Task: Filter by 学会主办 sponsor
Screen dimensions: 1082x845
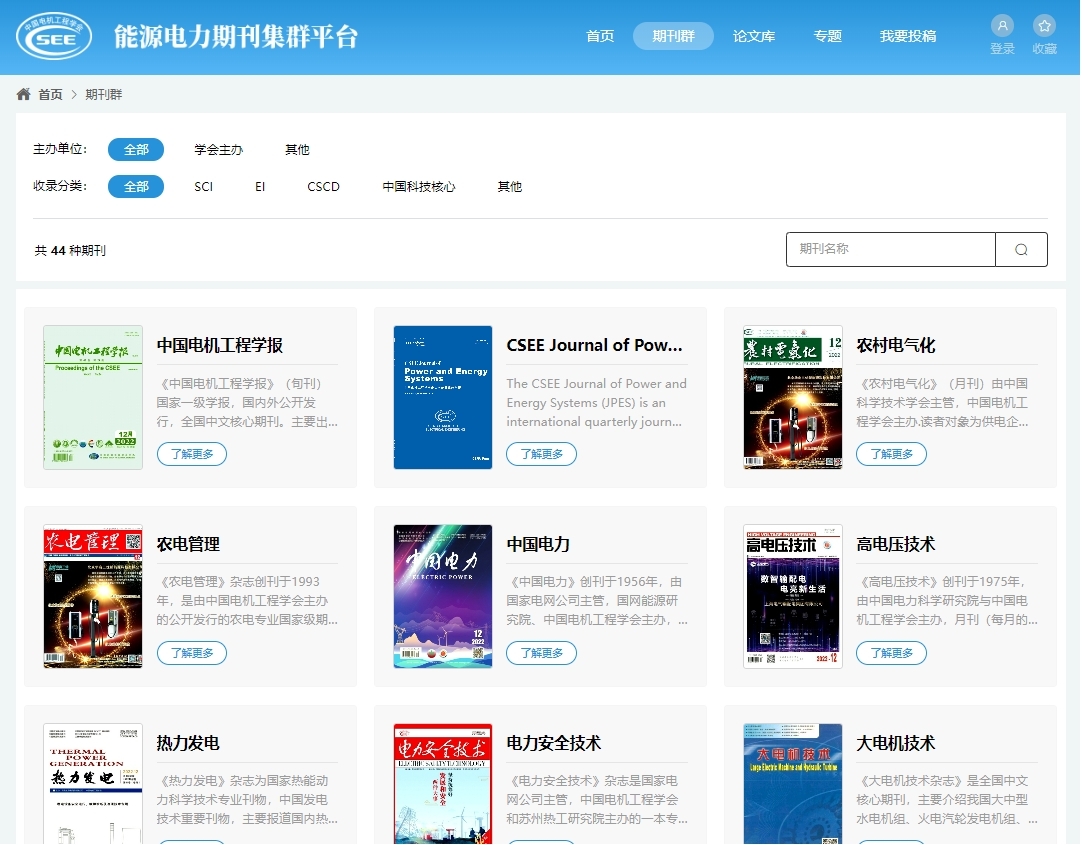Action: pos(218,150)
